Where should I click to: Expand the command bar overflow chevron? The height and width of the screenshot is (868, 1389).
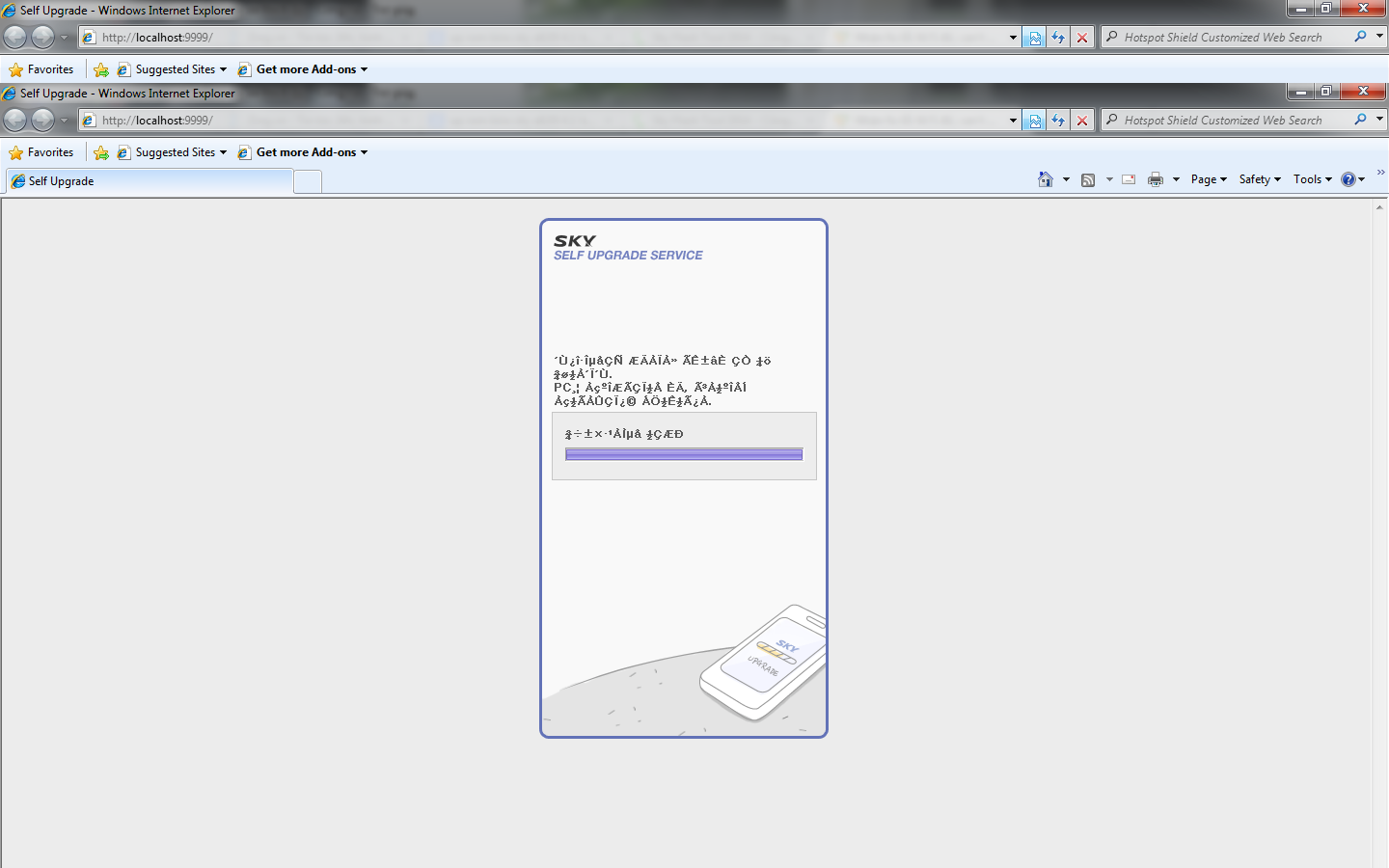(1380, 173)
